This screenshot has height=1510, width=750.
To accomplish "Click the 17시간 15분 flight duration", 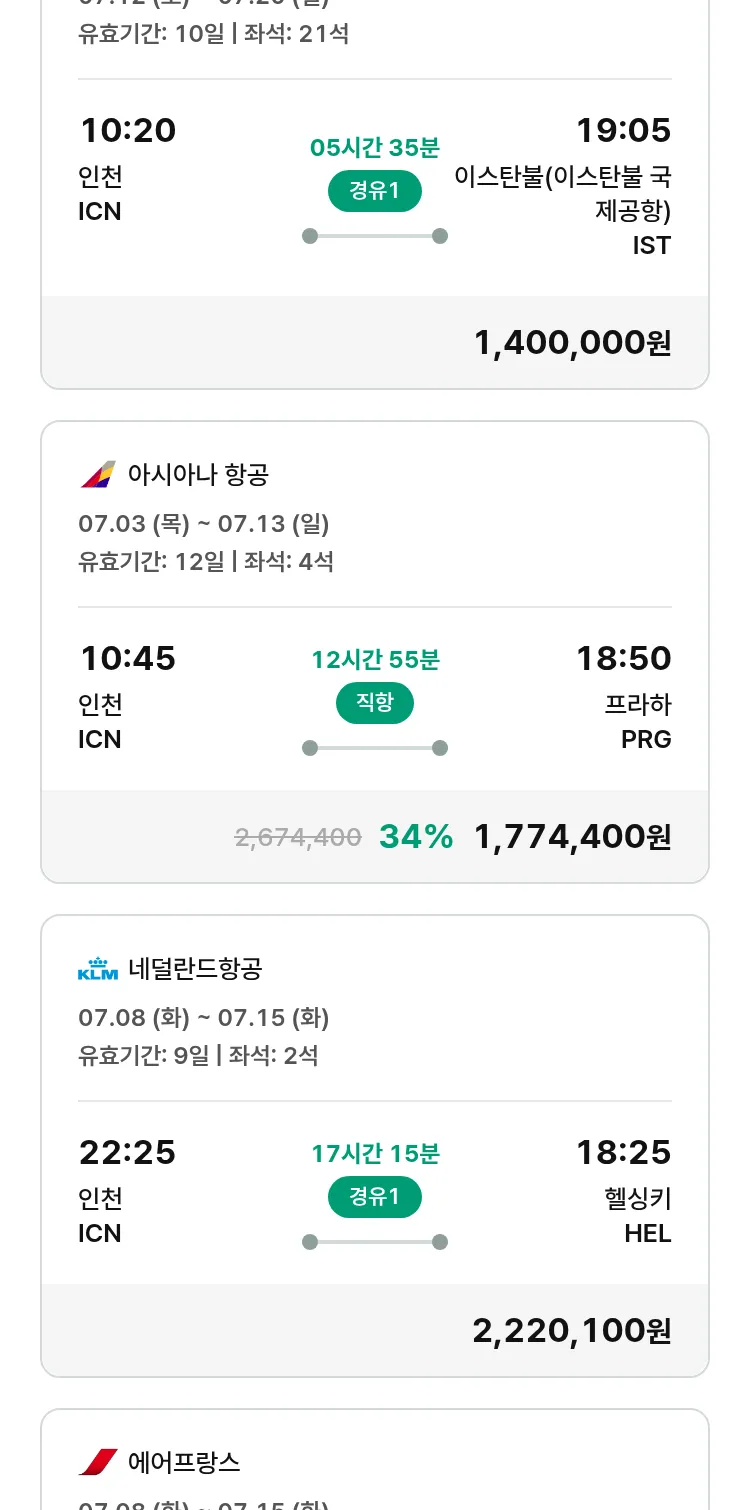I will [375, 1154].
